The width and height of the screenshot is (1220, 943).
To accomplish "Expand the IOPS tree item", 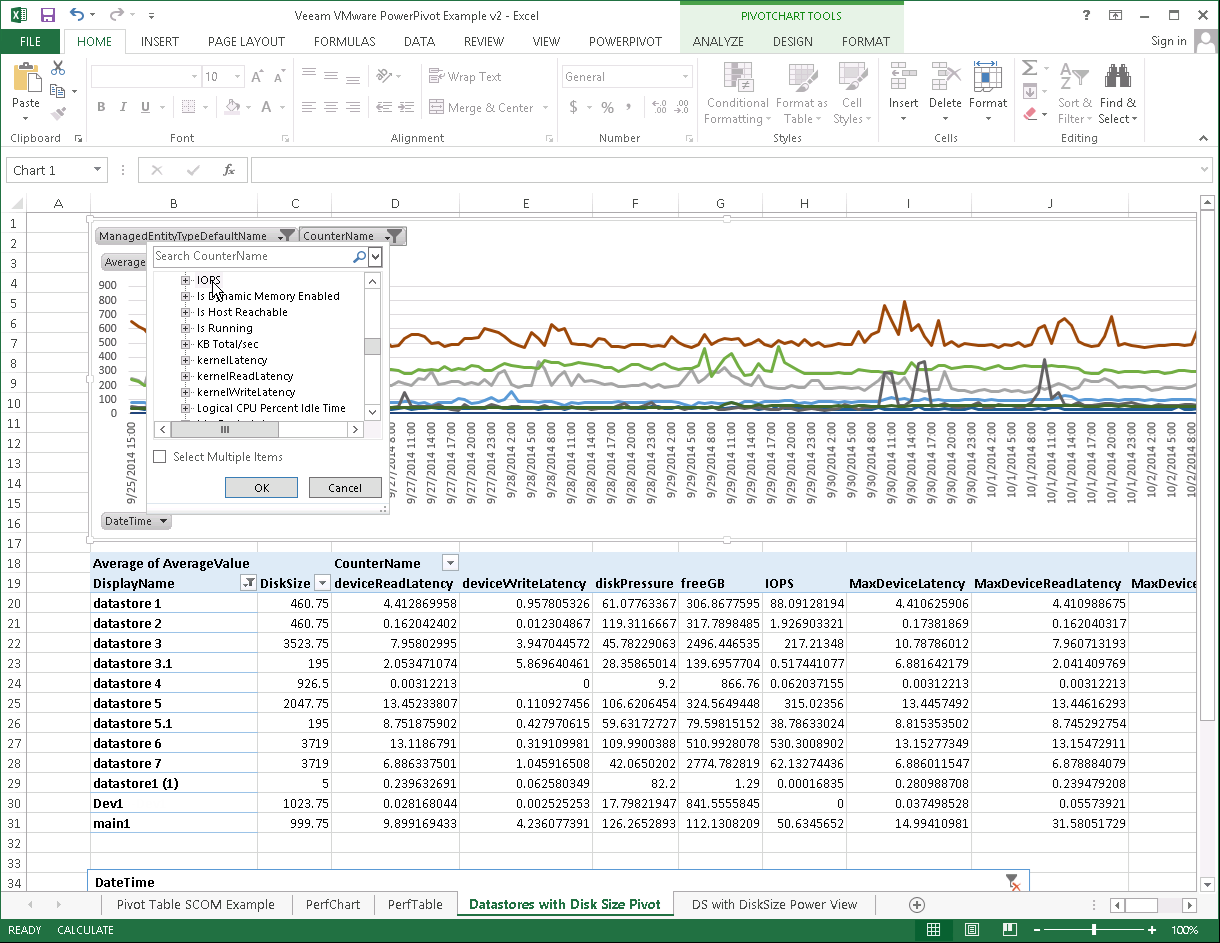I will click(x=185, y=280).
